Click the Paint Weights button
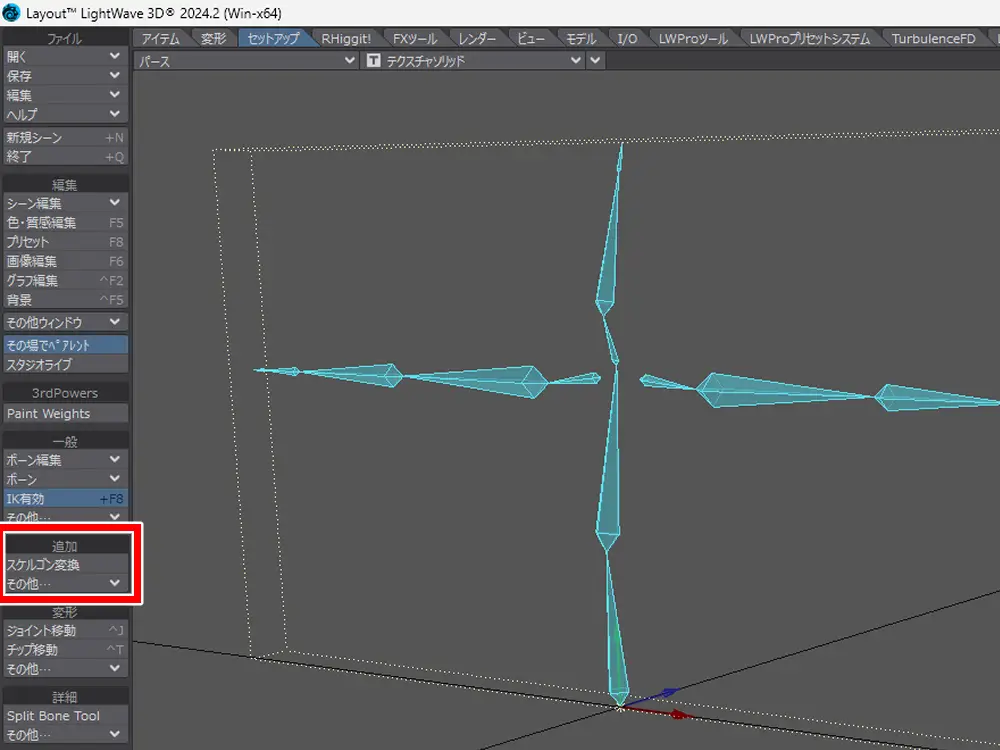Image resolution: width=1000 pixels, height=750 pixels. [65, 413]
